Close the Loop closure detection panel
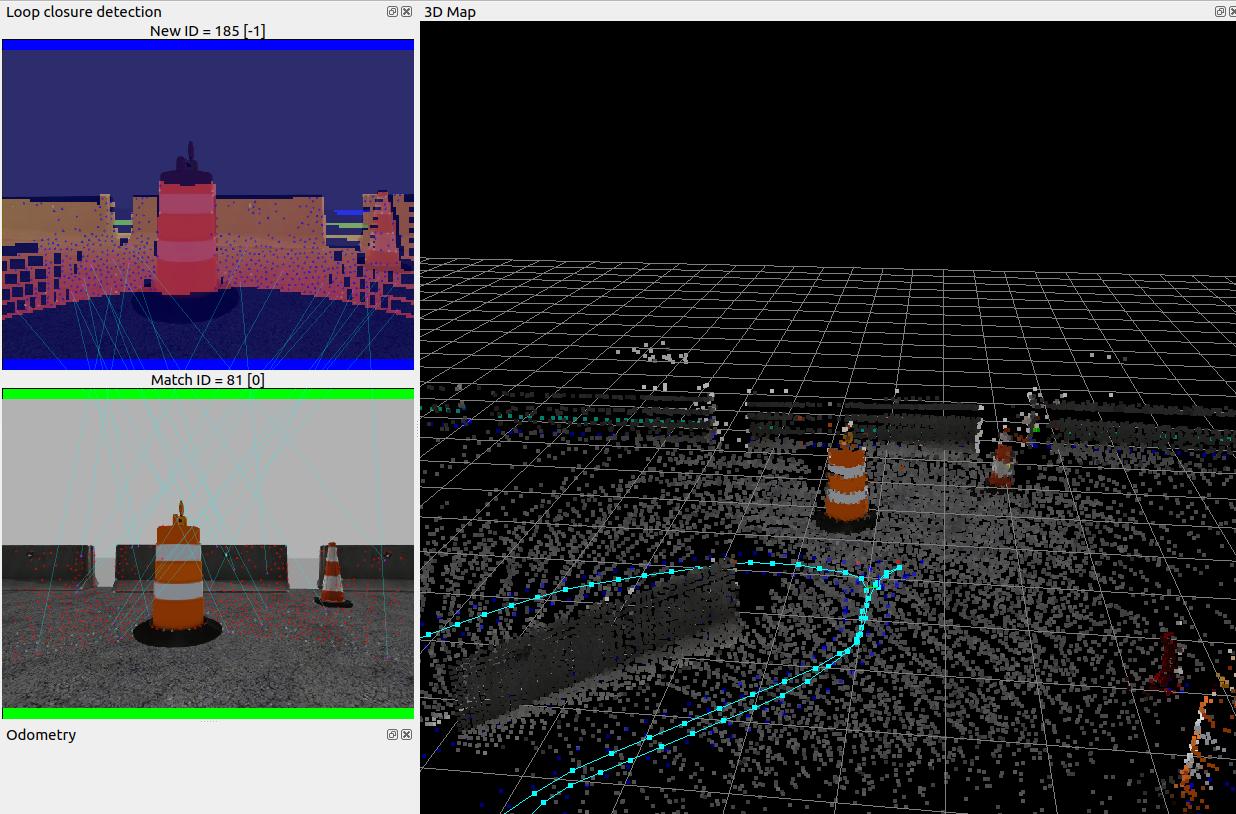1236x814 pixels. (x=406, y=12)
